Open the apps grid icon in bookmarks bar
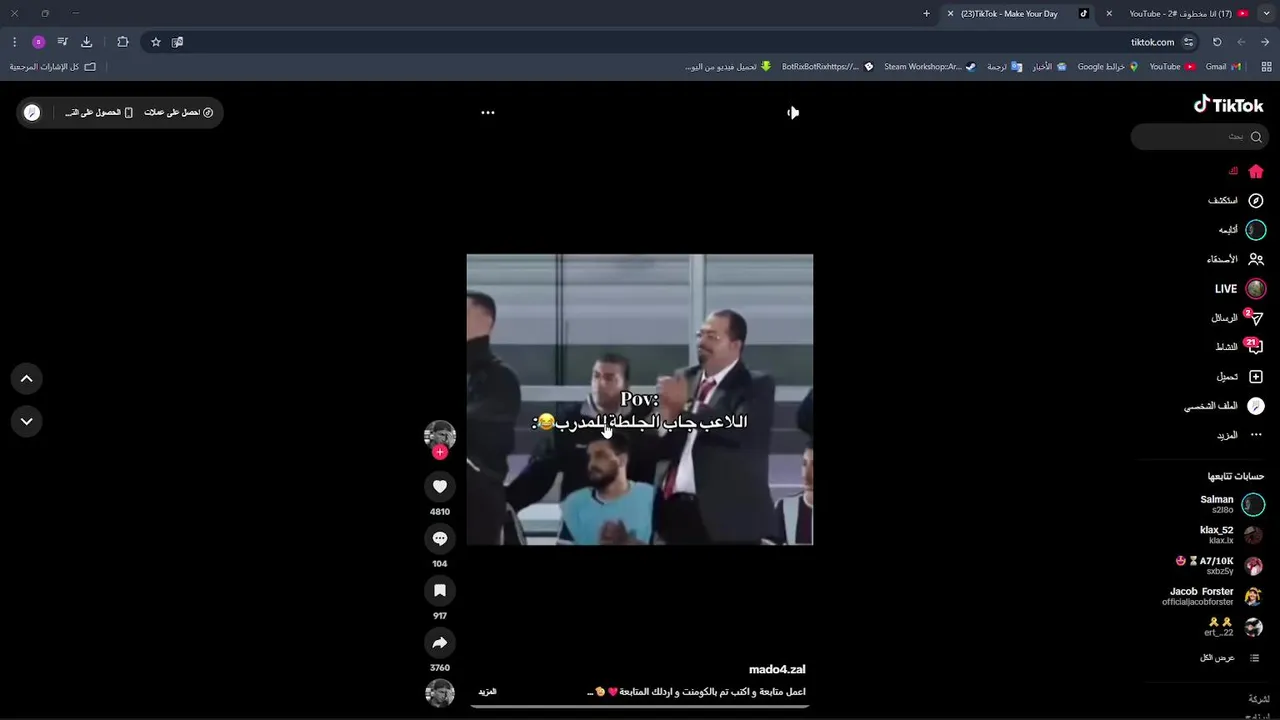 tap(1265, 67)
